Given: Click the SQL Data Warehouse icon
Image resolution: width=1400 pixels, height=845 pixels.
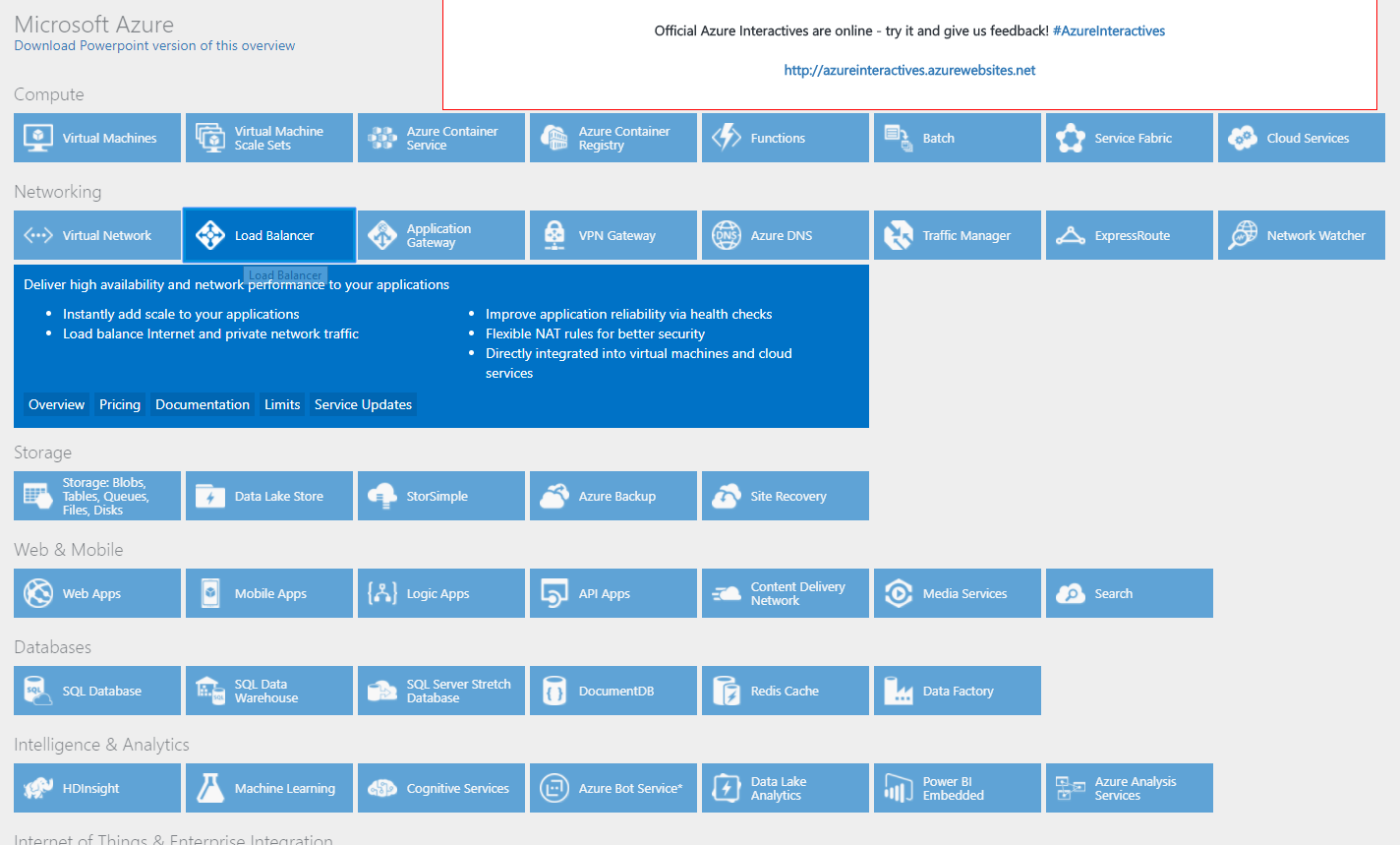Looking at the screenshot, I should [x=210, y=691].
